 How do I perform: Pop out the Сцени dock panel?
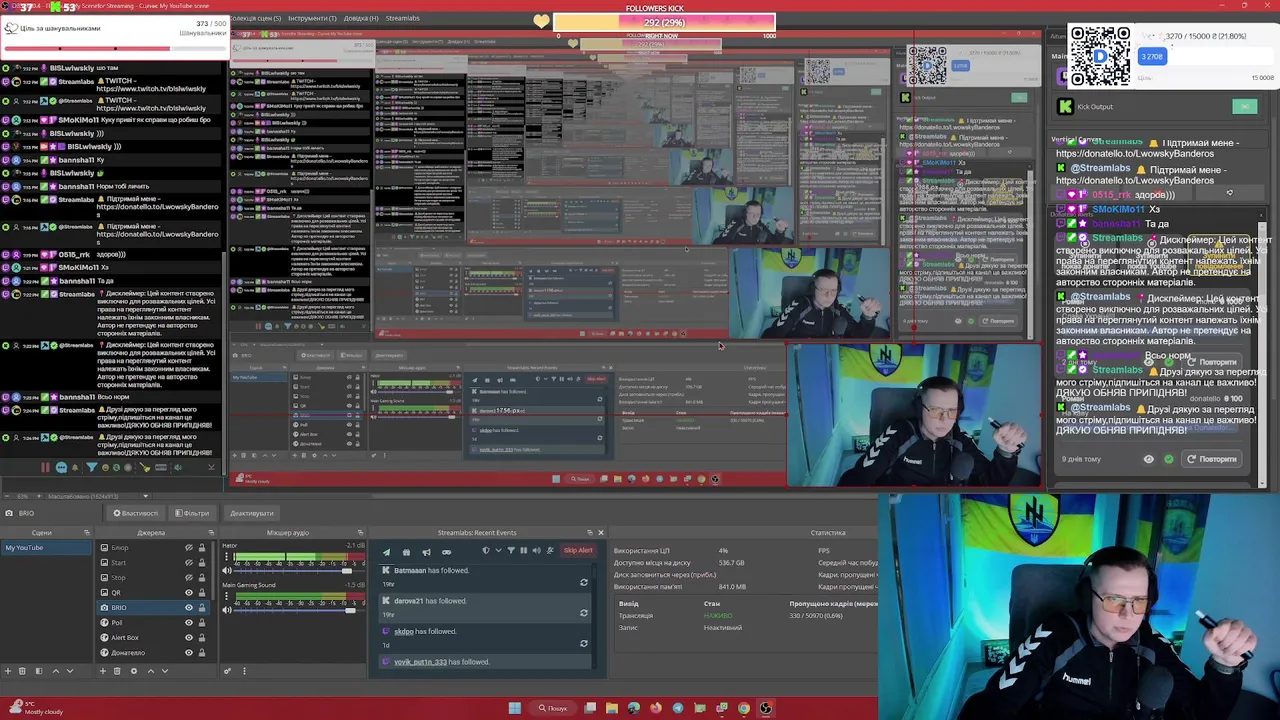87,532
